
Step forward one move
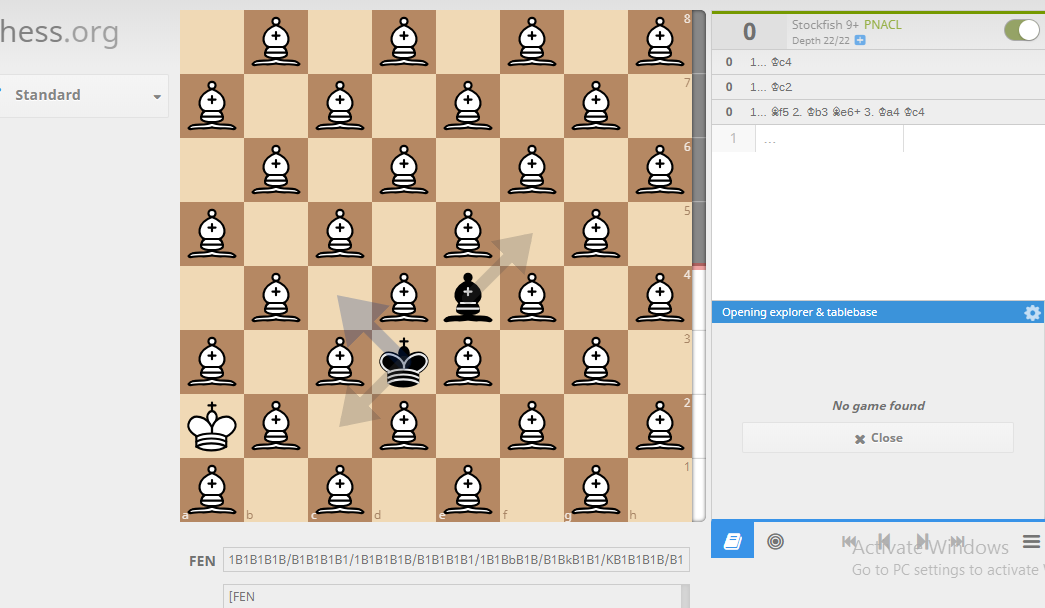click(922, 541)
